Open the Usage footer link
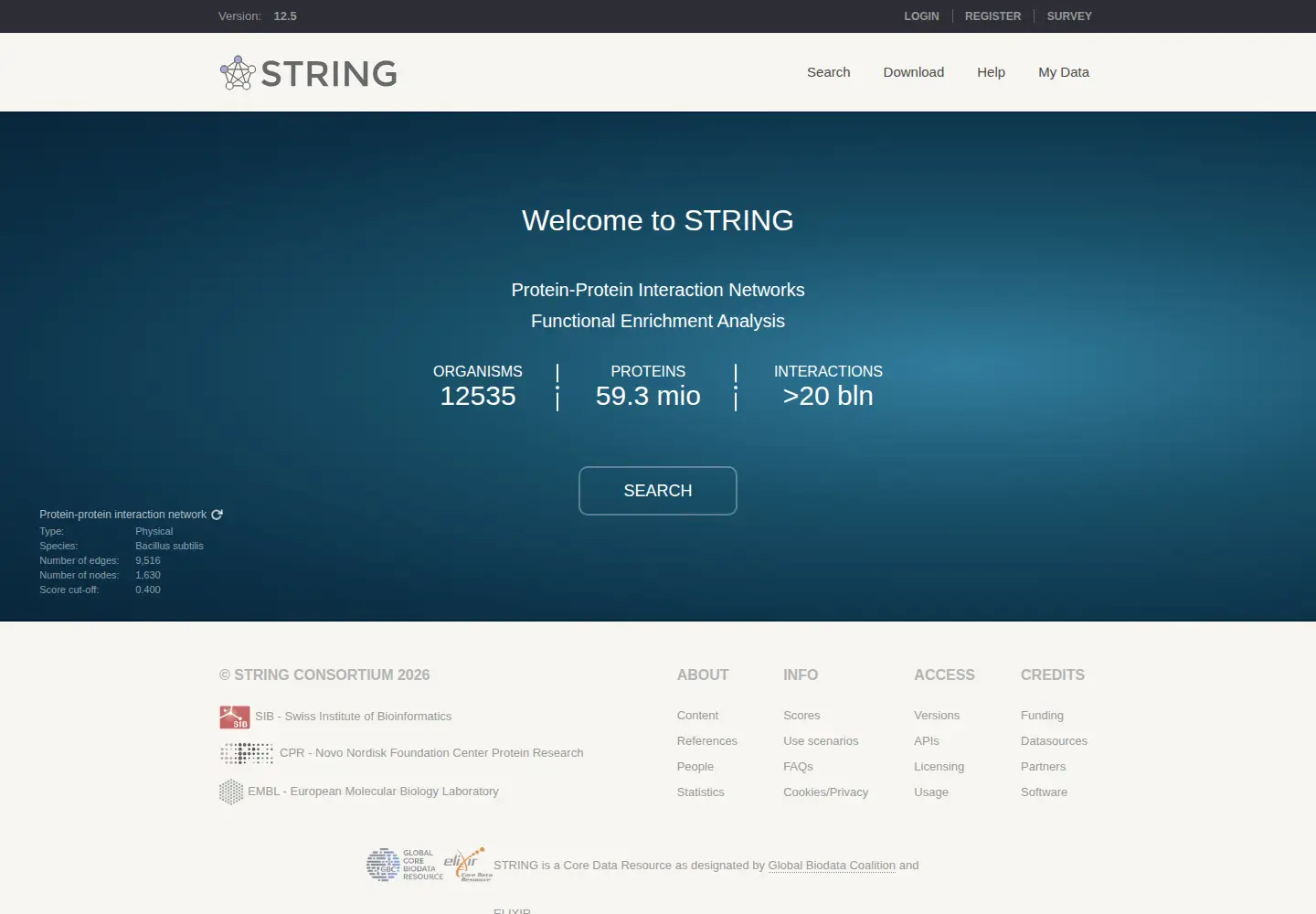Image resolution: width=1316 pixels, height=914 pixels. (931, 792)
